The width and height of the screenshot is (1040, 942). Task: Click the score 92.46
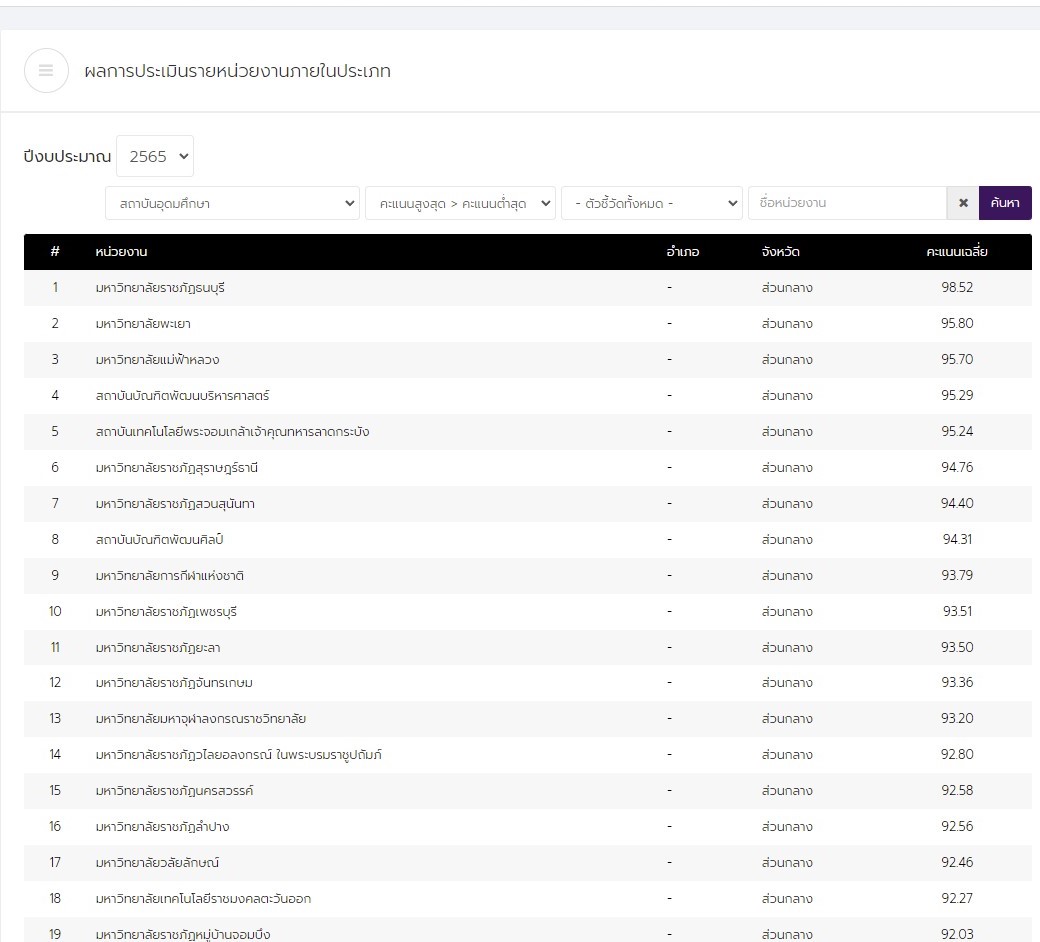[x=957, y=862]
